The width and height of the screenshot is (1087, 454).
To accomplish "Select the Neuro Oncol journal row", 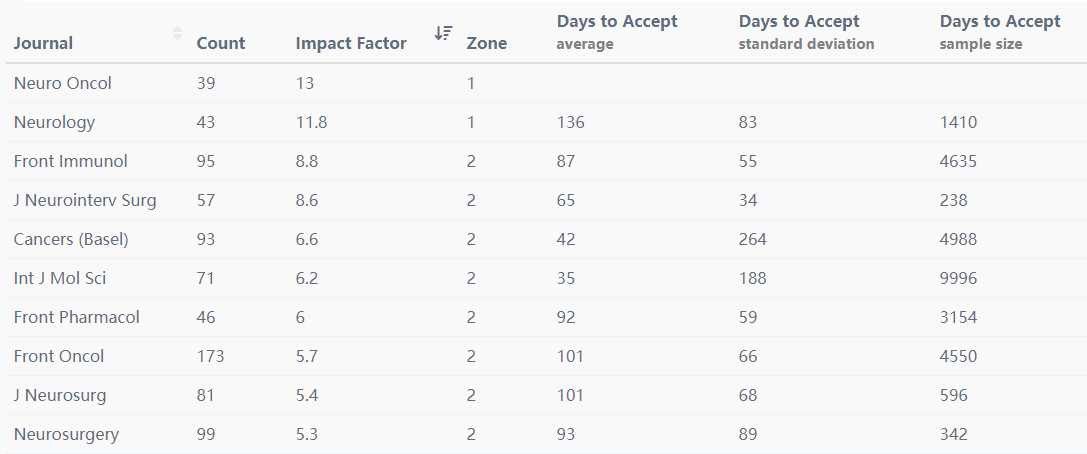I will 63,84.
